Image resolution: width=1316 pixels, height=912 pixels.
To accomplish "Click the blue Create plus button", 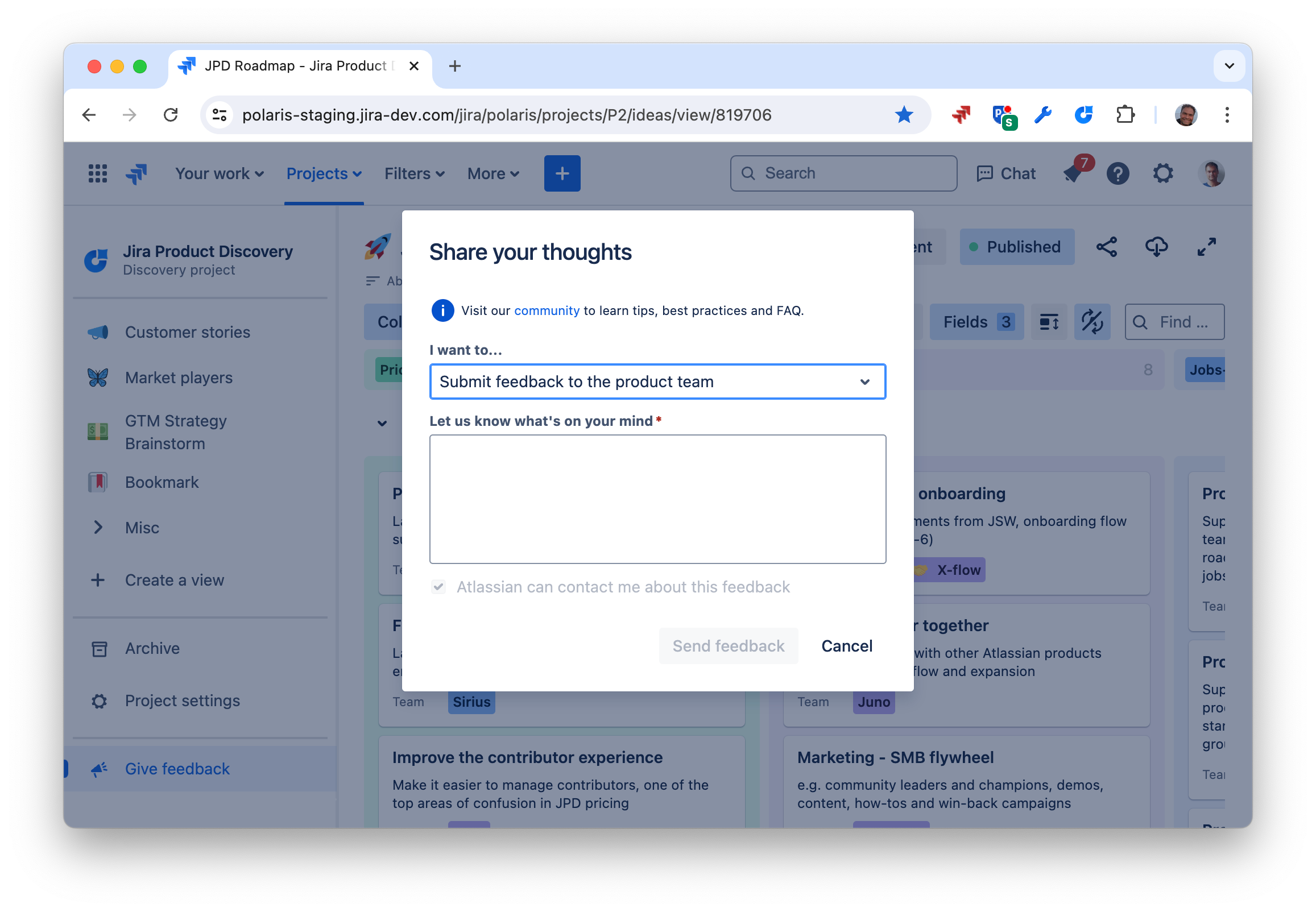I will [562, 173].
